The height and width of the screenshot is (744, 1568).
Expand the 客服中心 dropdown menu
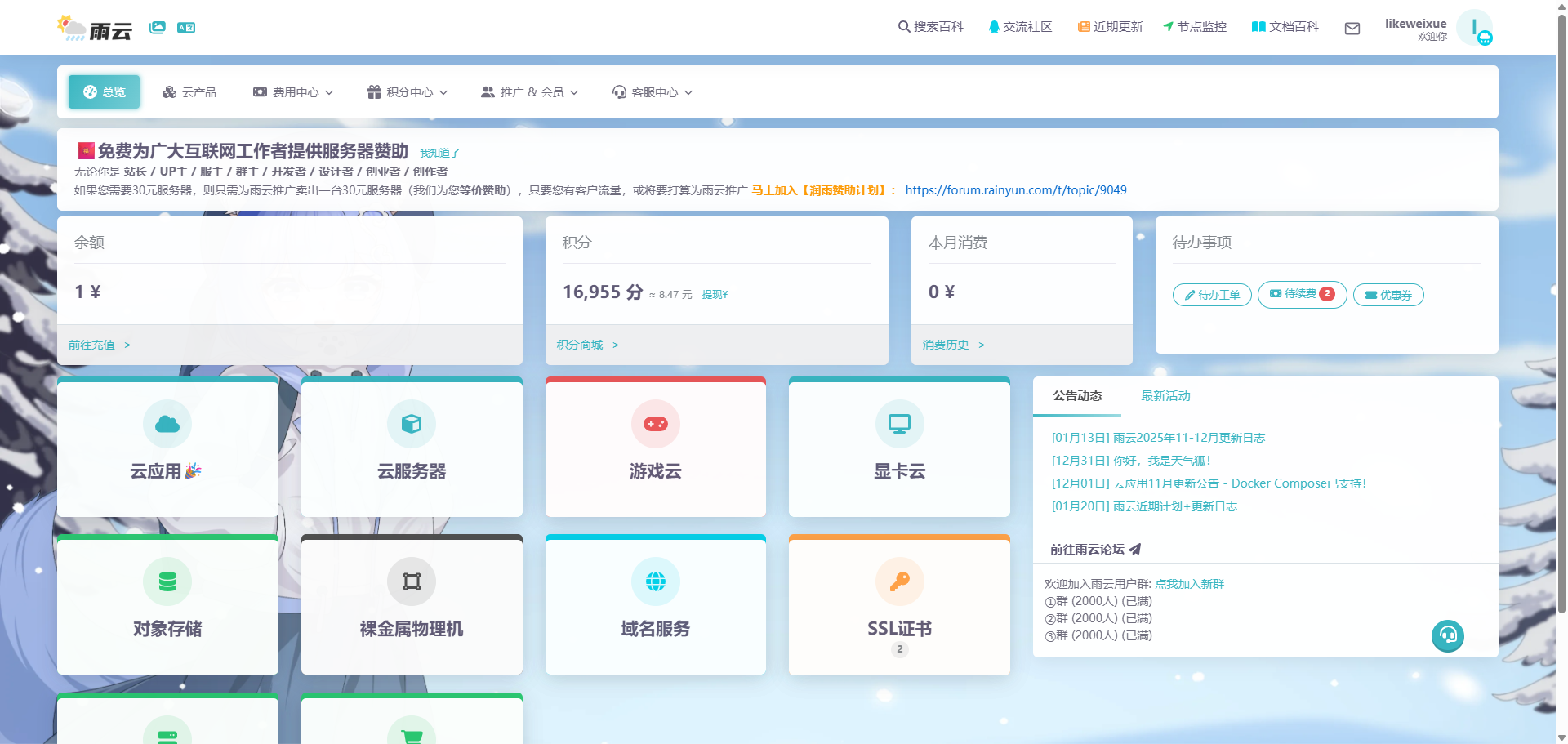coord(653,92)
